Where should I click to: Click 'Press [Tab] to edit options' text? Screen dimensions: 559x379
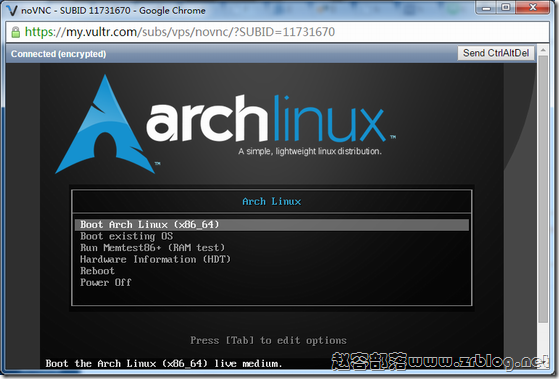click(268, 340)
